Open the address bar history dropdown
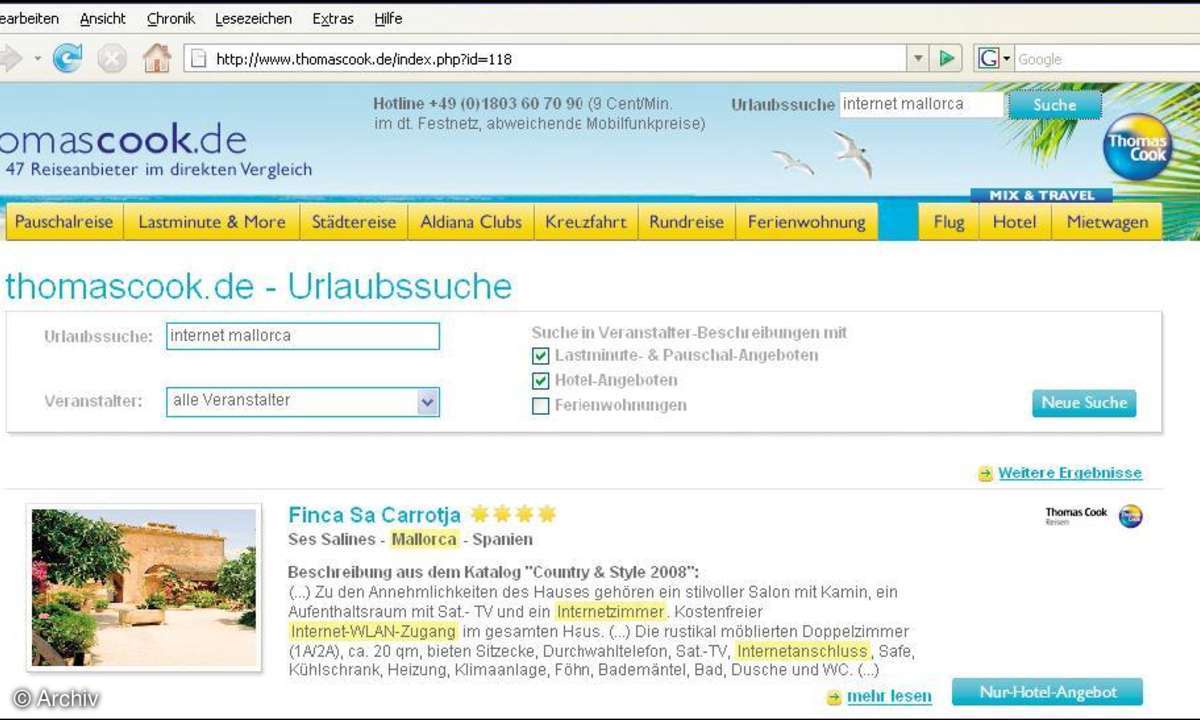The width and height of the screenshot is (1200, 720). pyautogui.click(x=919, y=58)
